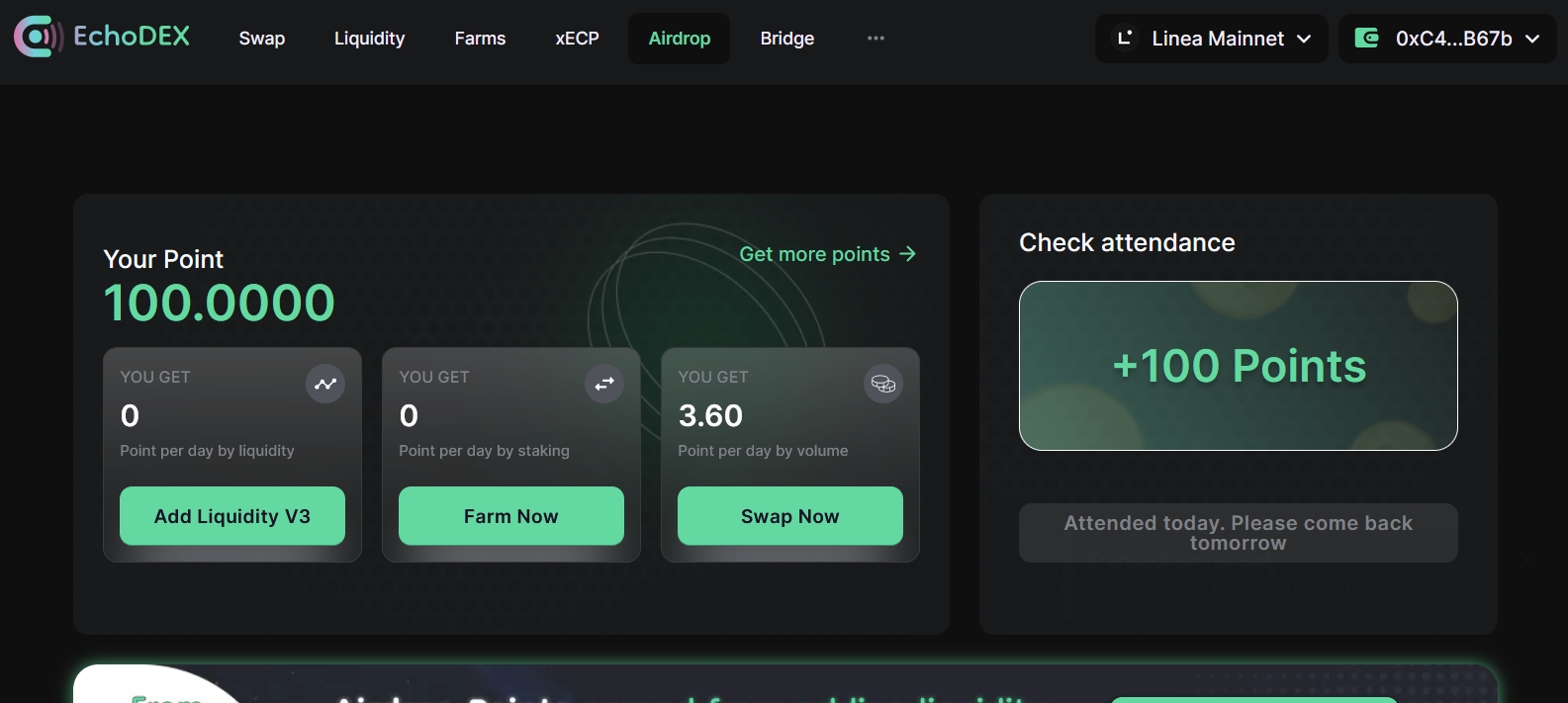
Task: Navigate to the Farms page
Action: coord(480,39)
